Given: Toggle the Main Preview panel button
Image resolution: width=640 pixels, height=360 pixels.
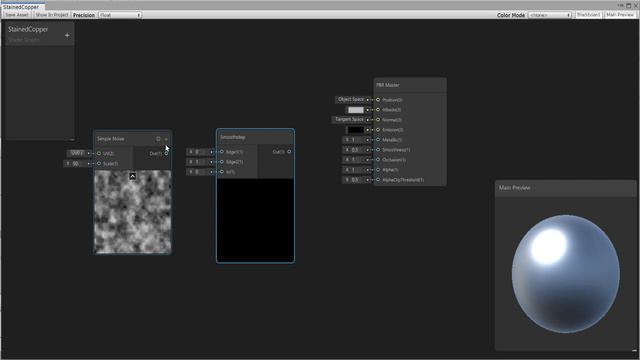Looking at the screenshot, I should [x=620, y=15].
